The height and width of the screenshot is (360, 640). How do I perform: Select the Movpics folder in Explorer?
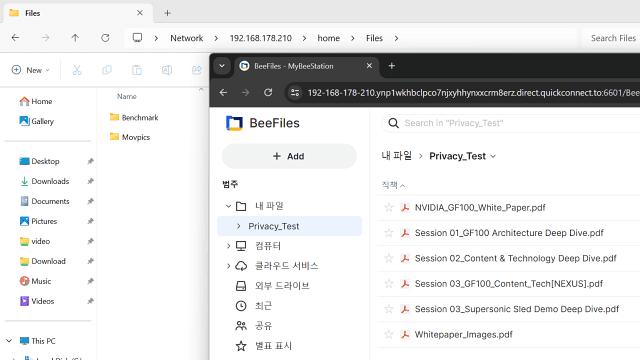(130, 137)
